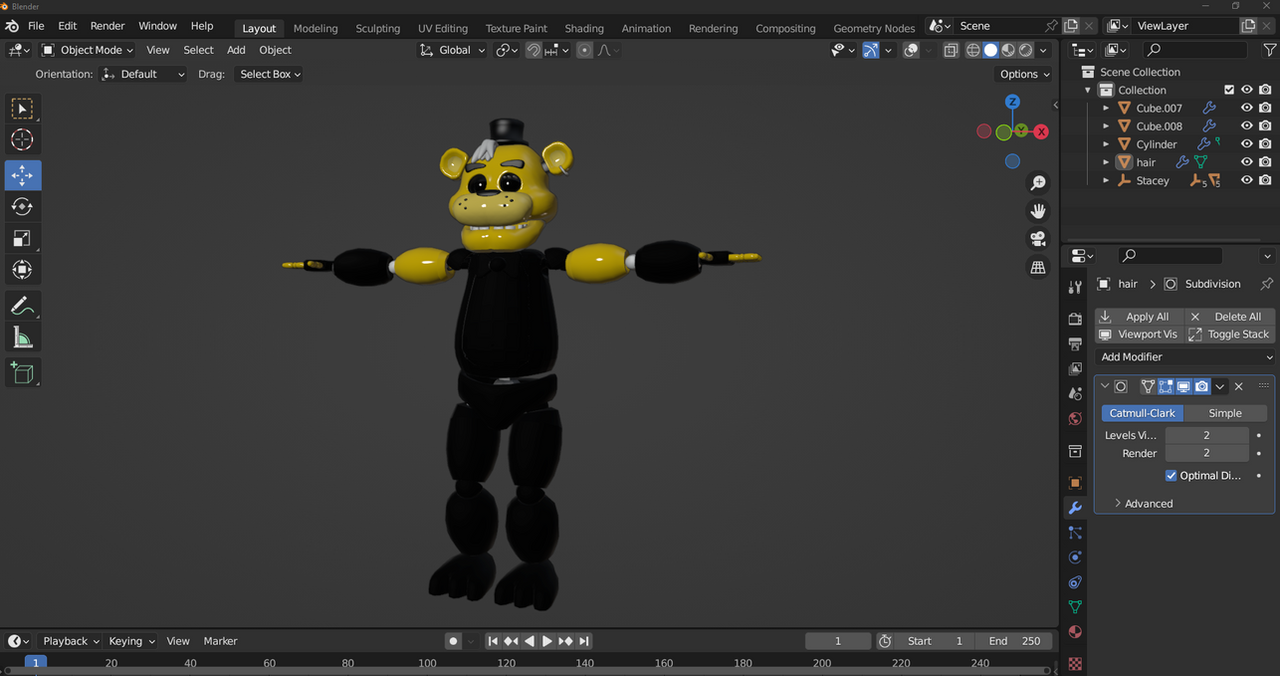The height and width of the screenshot is (676, 1280).
Task: Collapse the Collection tree row
Action: click(1088, 90)
